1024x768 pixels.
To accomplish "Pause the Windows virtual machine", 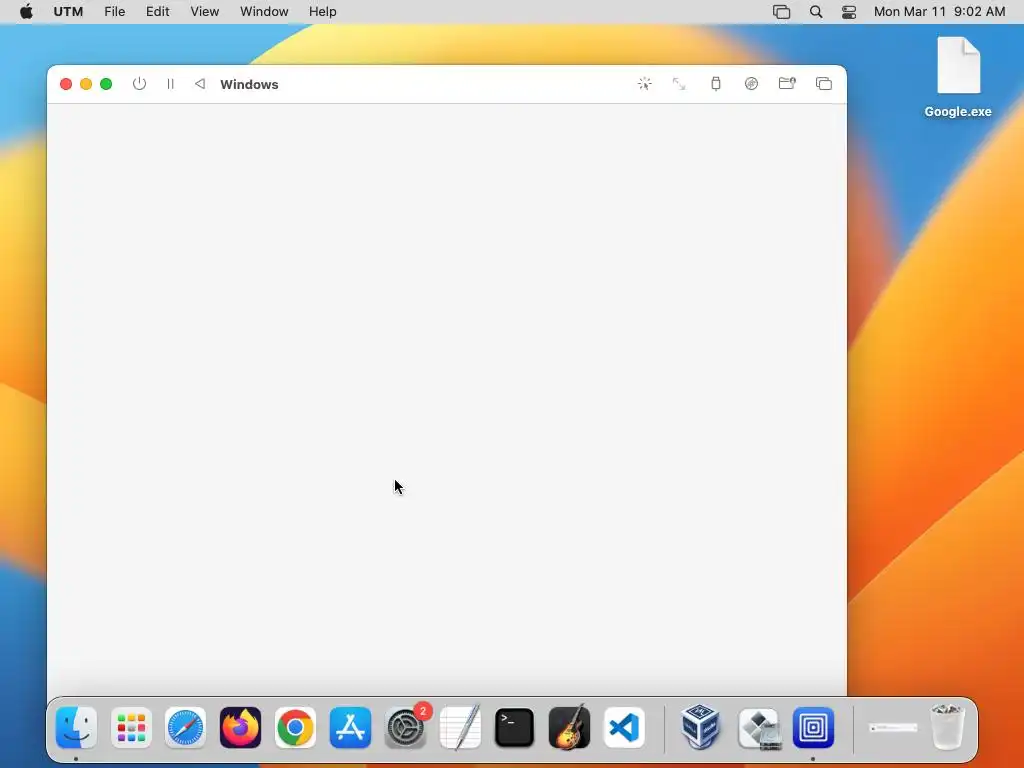I will [170, 84].
